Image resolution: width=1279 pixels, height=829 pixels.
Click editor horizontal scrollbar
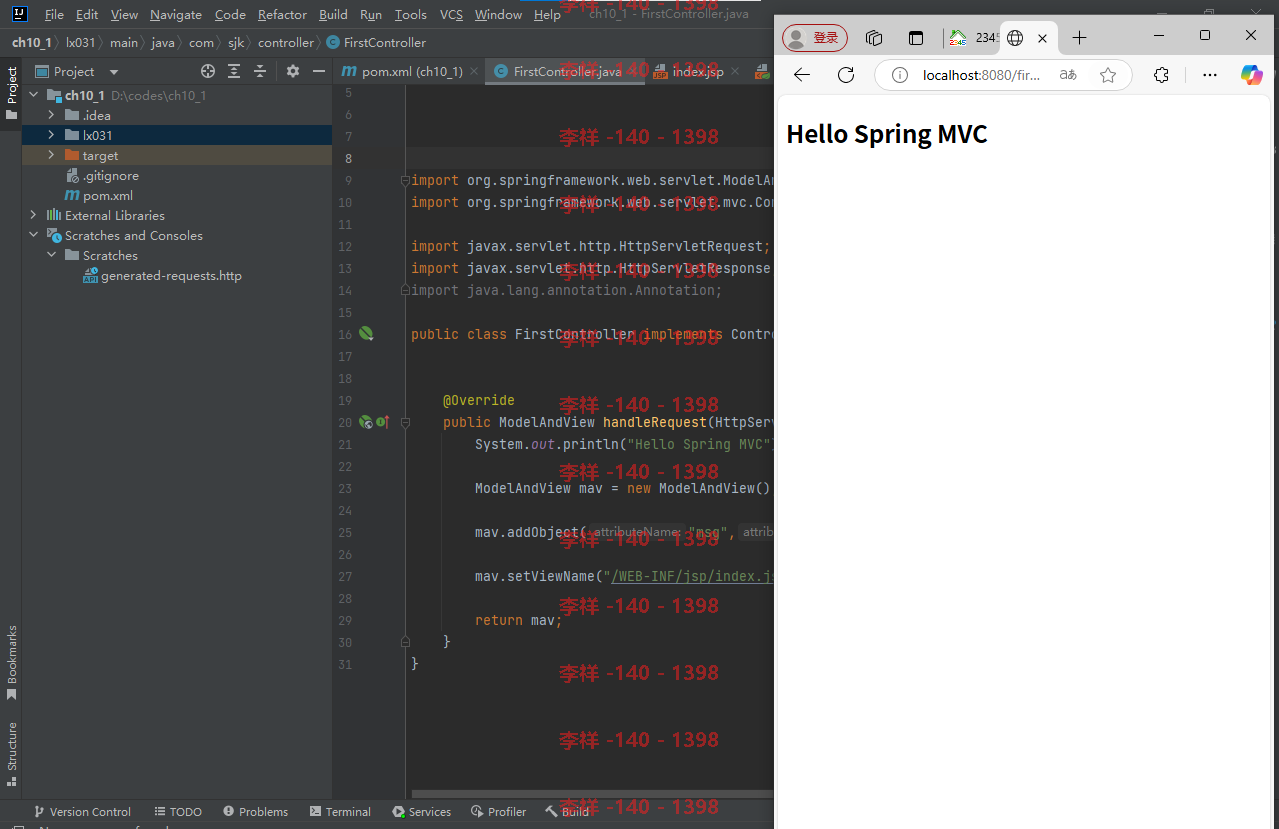pyautogui.click(x=590, y=794)
